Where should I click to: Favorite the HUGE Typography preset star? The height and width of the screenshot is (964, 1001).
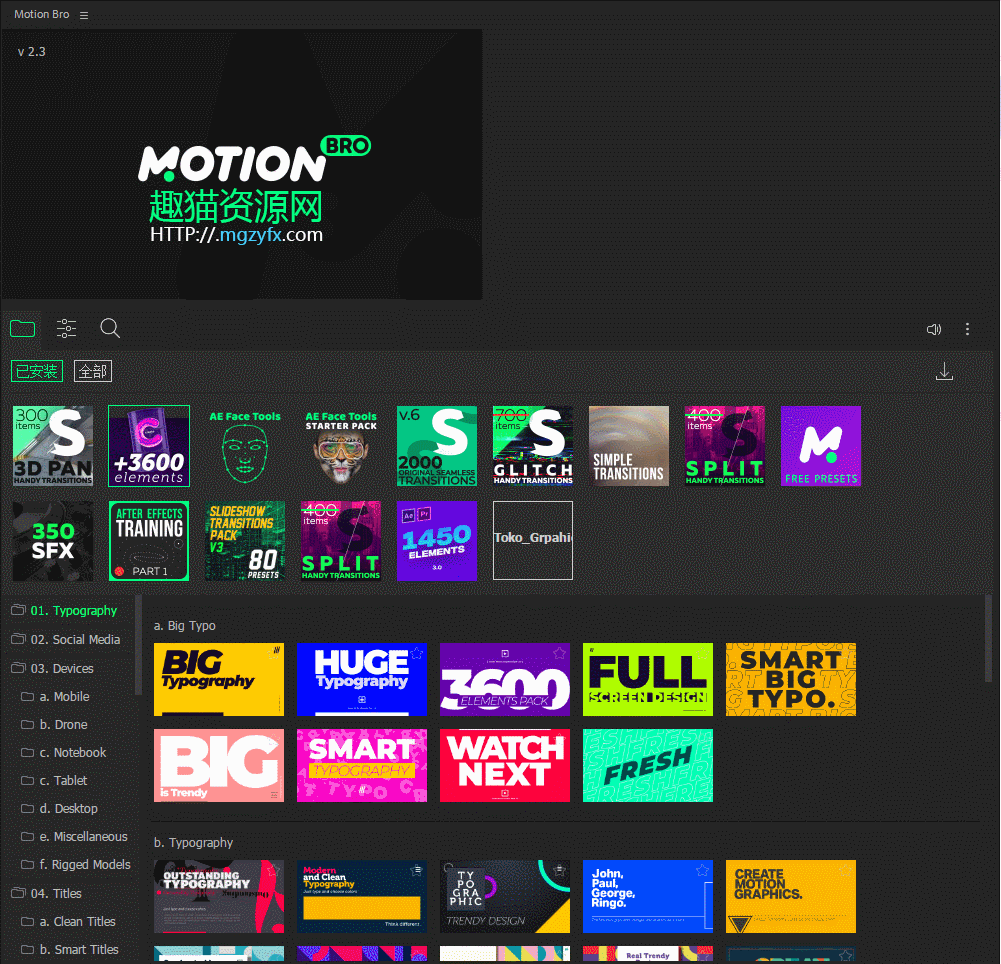pyautogui.click(x=417, y=652)
